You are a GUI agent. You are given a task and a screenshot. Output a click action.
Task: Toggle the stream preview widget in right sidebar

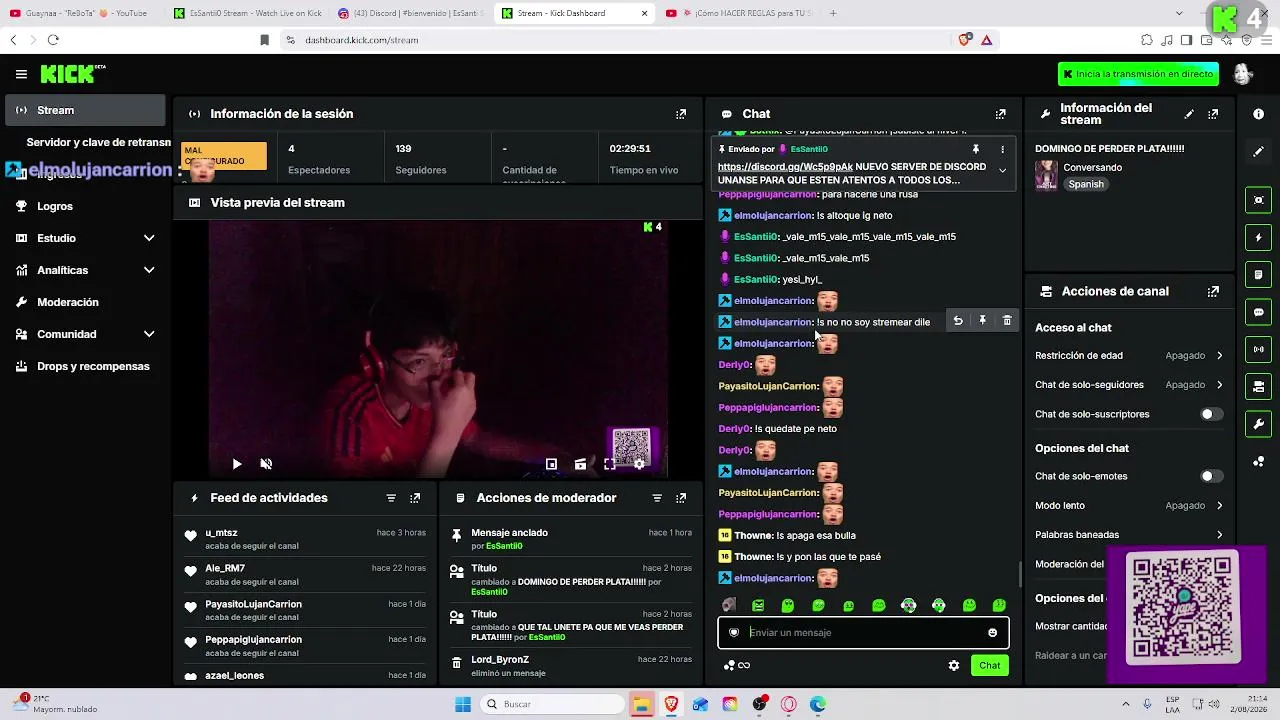[x=1258, y=200]
